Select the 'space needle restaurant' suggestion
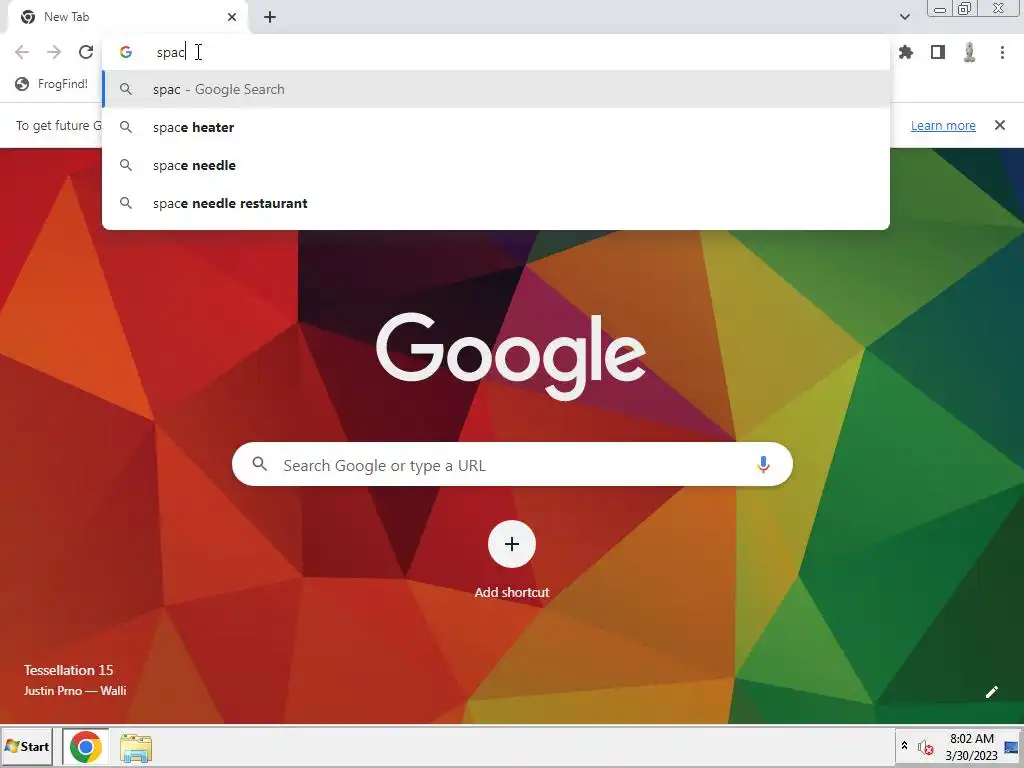Image resolution: width=1024 pixels, height=768 pixels. 496,203
